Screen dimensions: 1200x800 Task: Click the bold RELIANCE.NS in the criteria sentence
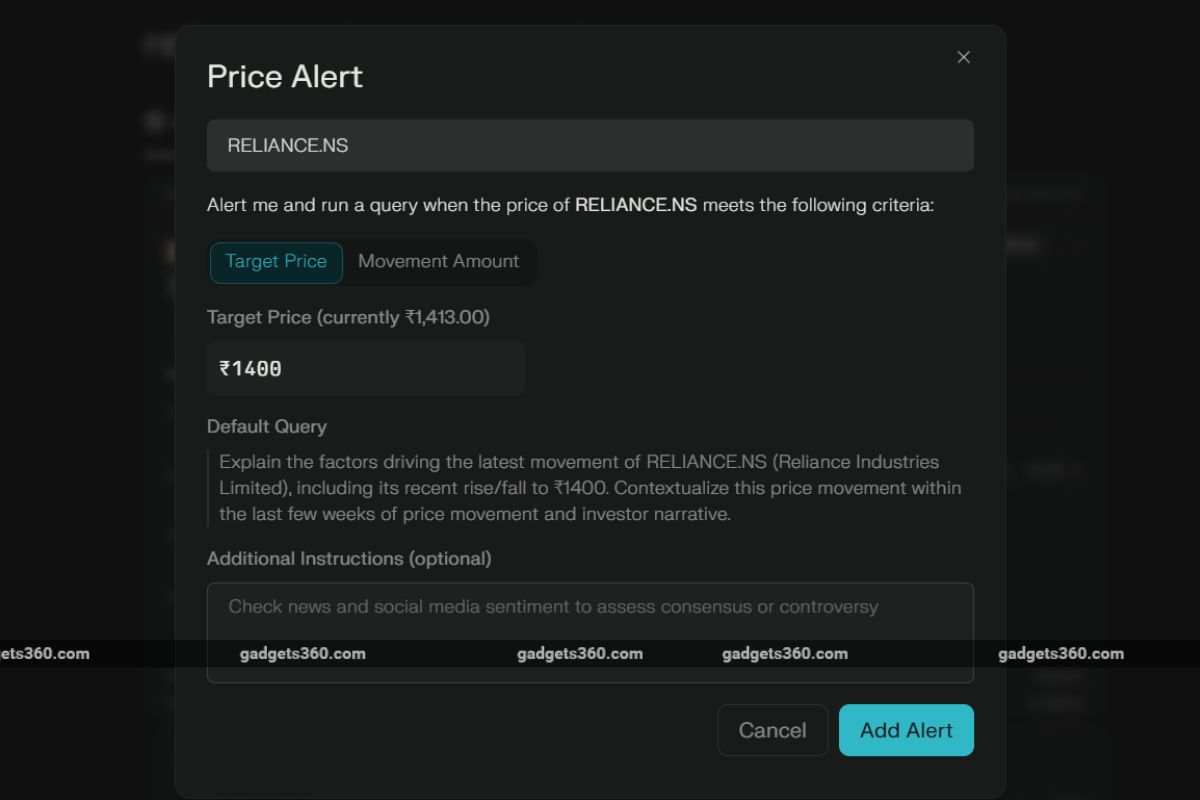tap(636, 206)
